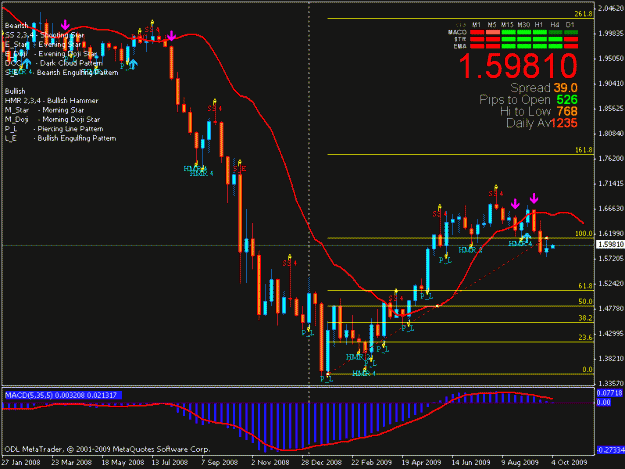This screenshot has height=469, width=625.
Task: Click the 100.0 Fibonacci level label
Action: [x=584, y=234]
